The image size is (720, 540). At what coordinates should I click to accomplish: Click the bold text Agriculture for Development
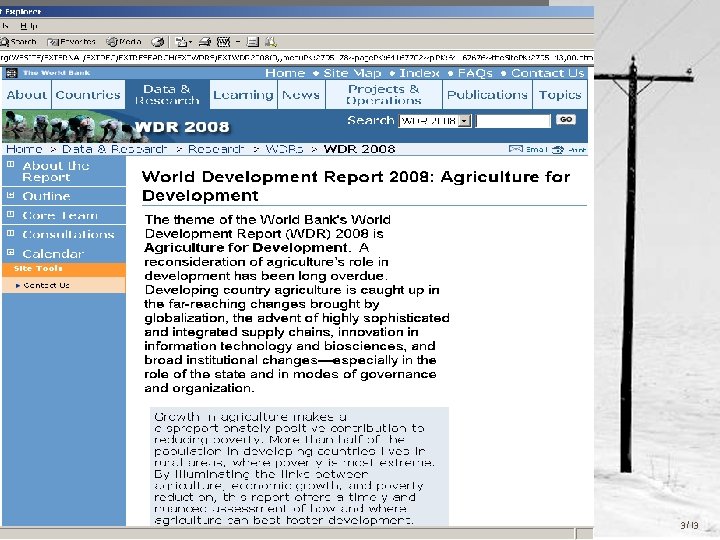(x=246, y=248)
